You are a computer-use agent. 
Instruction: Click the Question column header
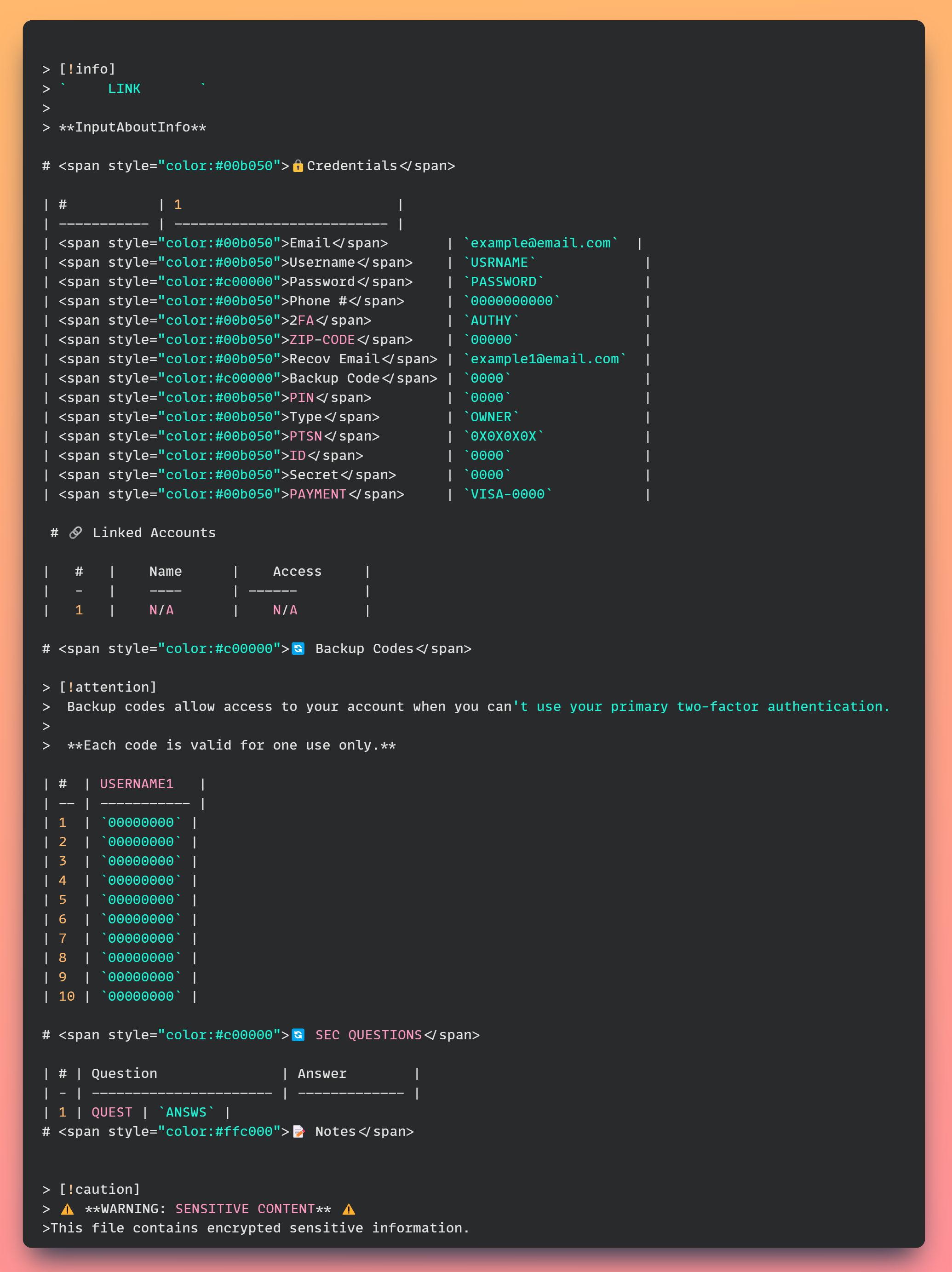click(124, 1074)
